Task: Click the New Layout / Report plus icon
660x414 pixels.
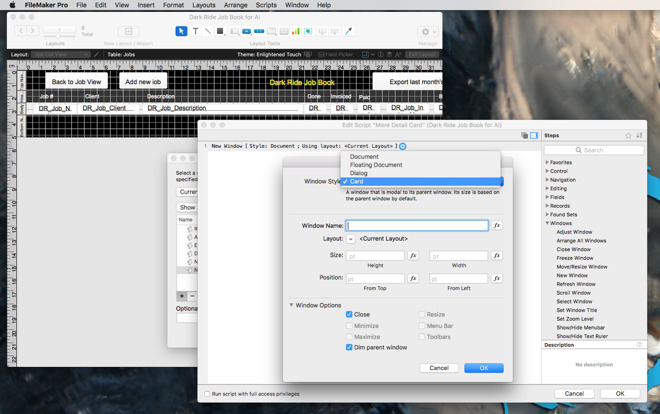Action: point(128,32)
